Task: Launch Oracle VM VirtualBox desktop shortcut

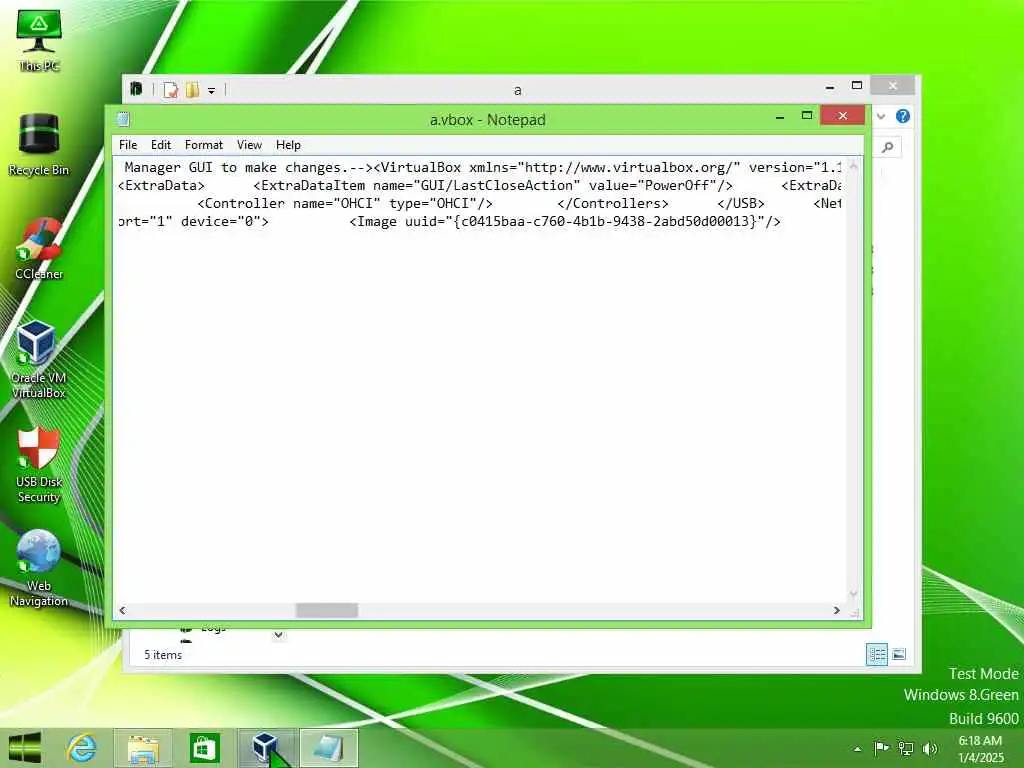Action: pos(39,360)
